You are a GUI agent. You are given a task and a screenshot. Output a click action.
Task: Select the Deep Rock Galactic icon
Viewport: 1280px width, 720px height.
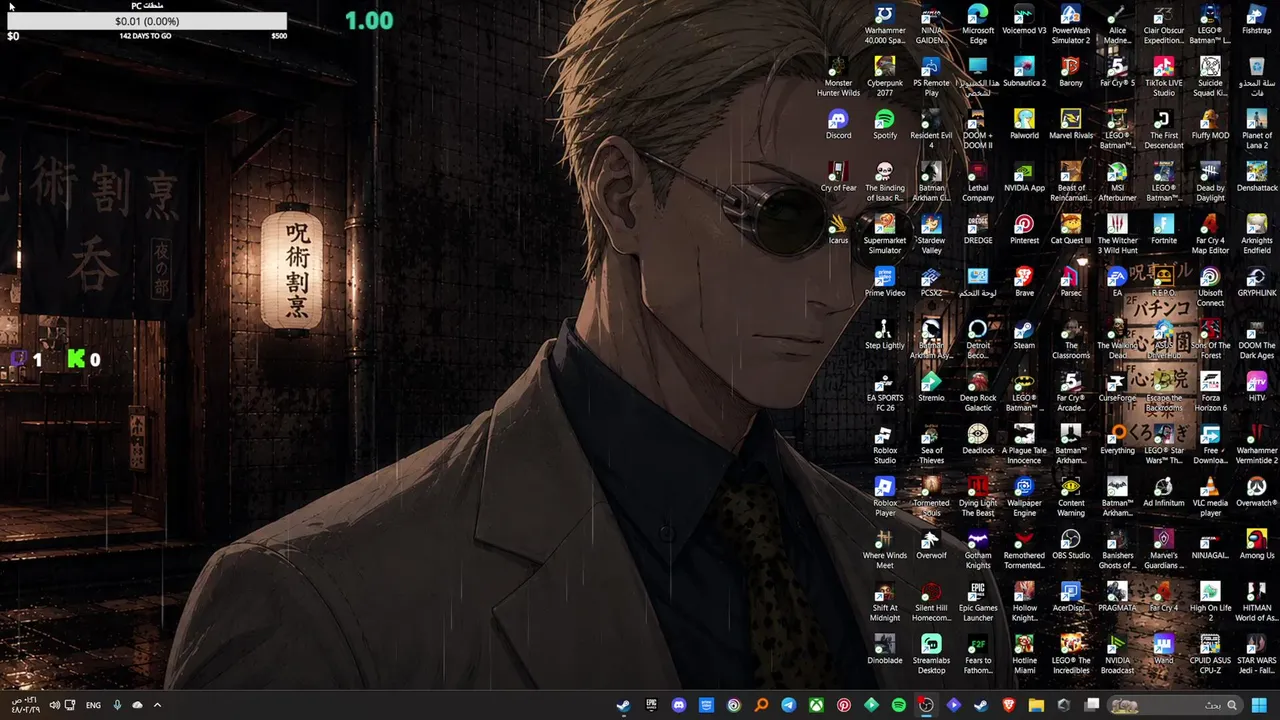(x=978, y=390)
